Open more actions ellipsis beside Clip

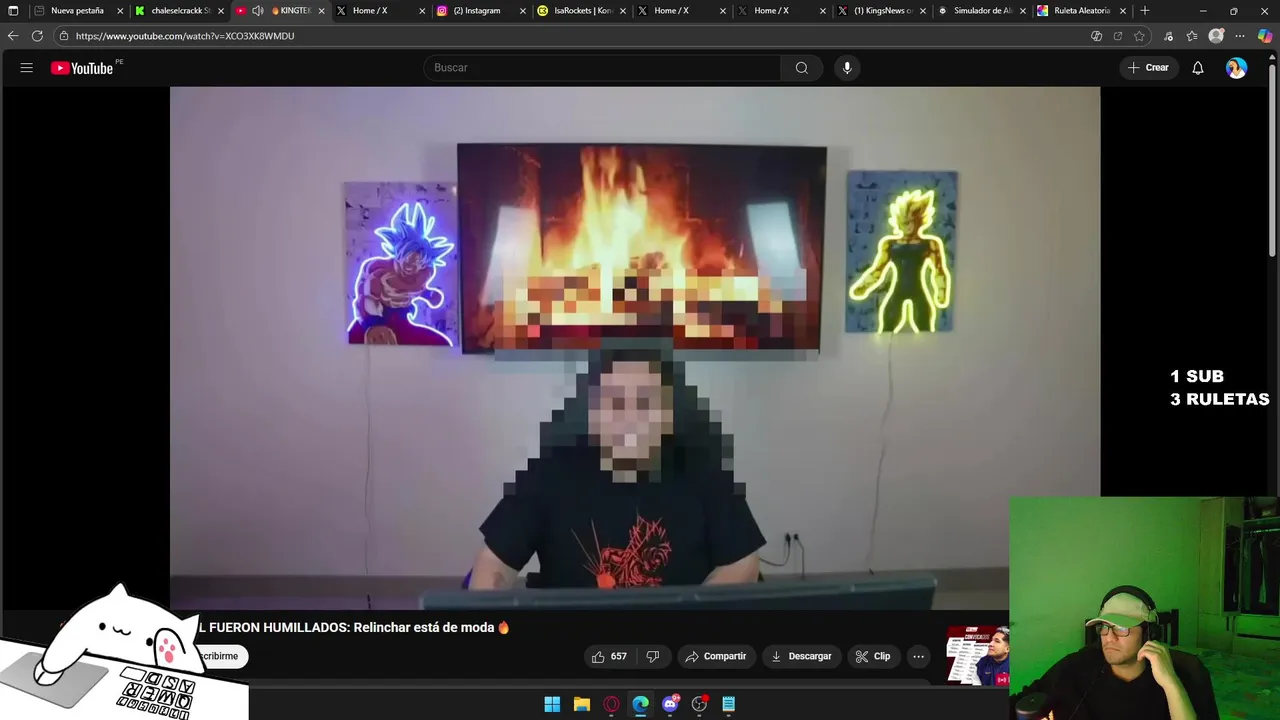(x=918, y=656)
